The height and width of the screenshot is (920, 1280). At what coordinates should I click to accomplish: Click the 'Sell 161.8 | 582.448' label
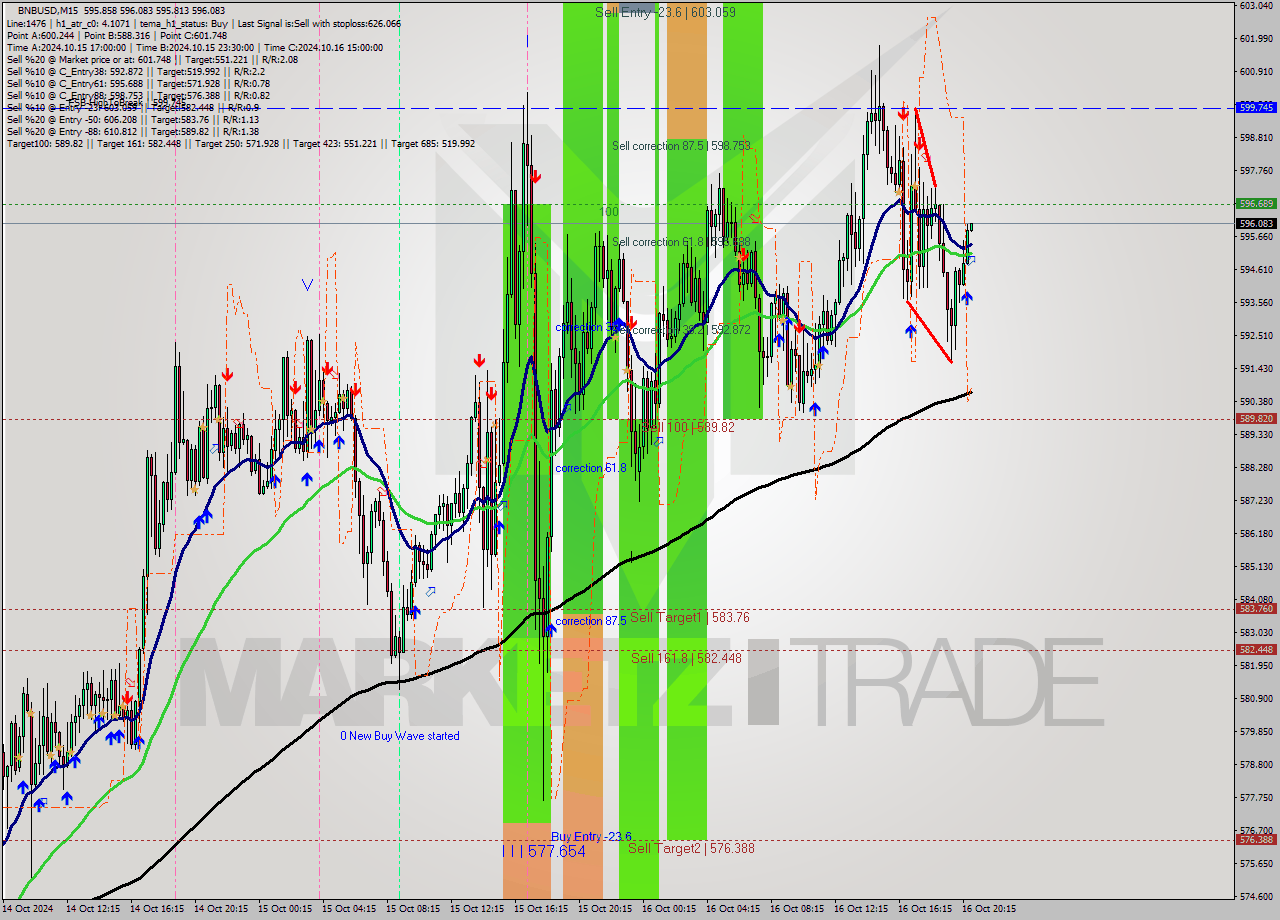[686, 658]
